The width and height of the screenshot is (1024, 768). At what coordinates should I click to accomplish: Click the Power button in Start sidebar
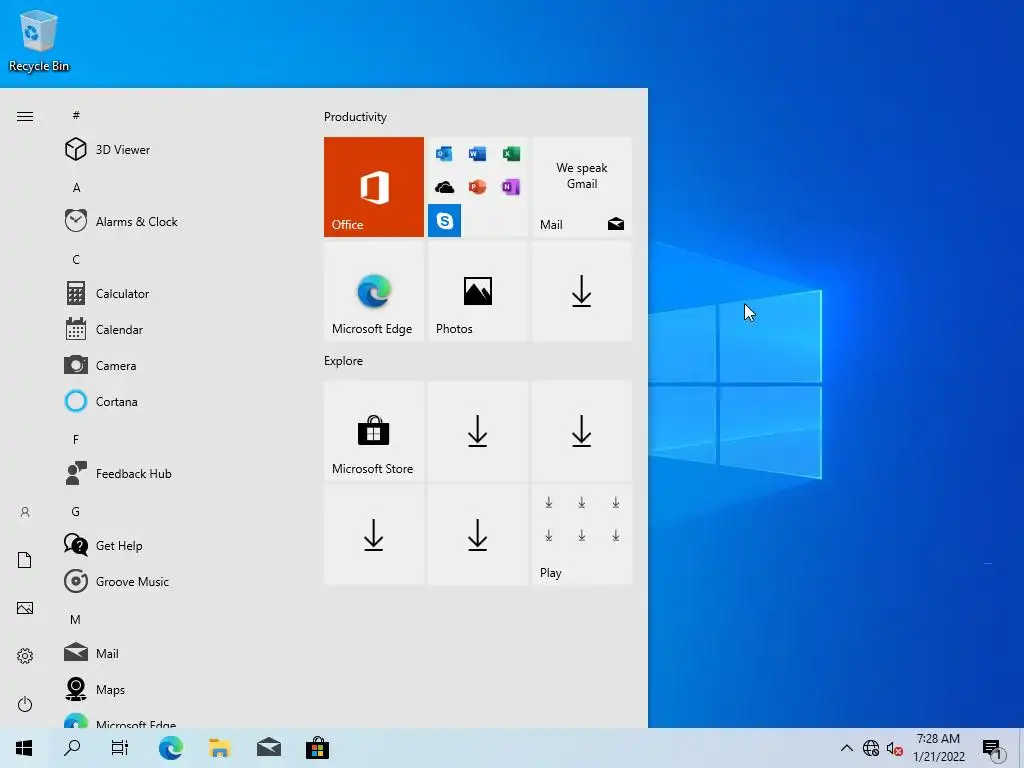(25, 704)
